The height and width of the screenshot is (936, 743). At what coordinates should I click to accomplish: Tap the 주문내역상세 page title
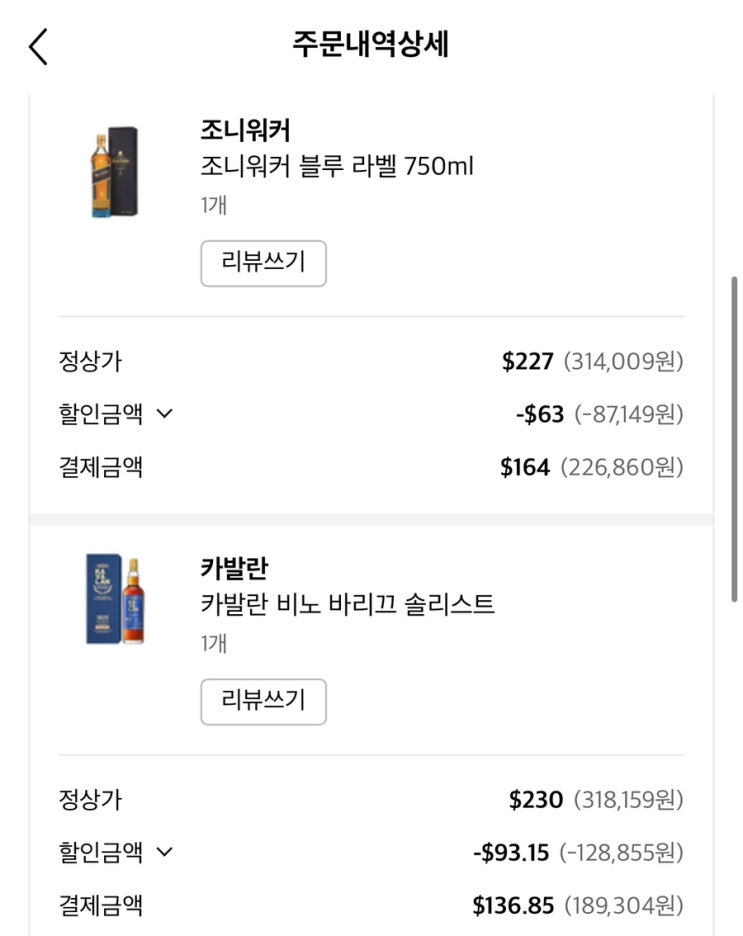click(371, 45)
